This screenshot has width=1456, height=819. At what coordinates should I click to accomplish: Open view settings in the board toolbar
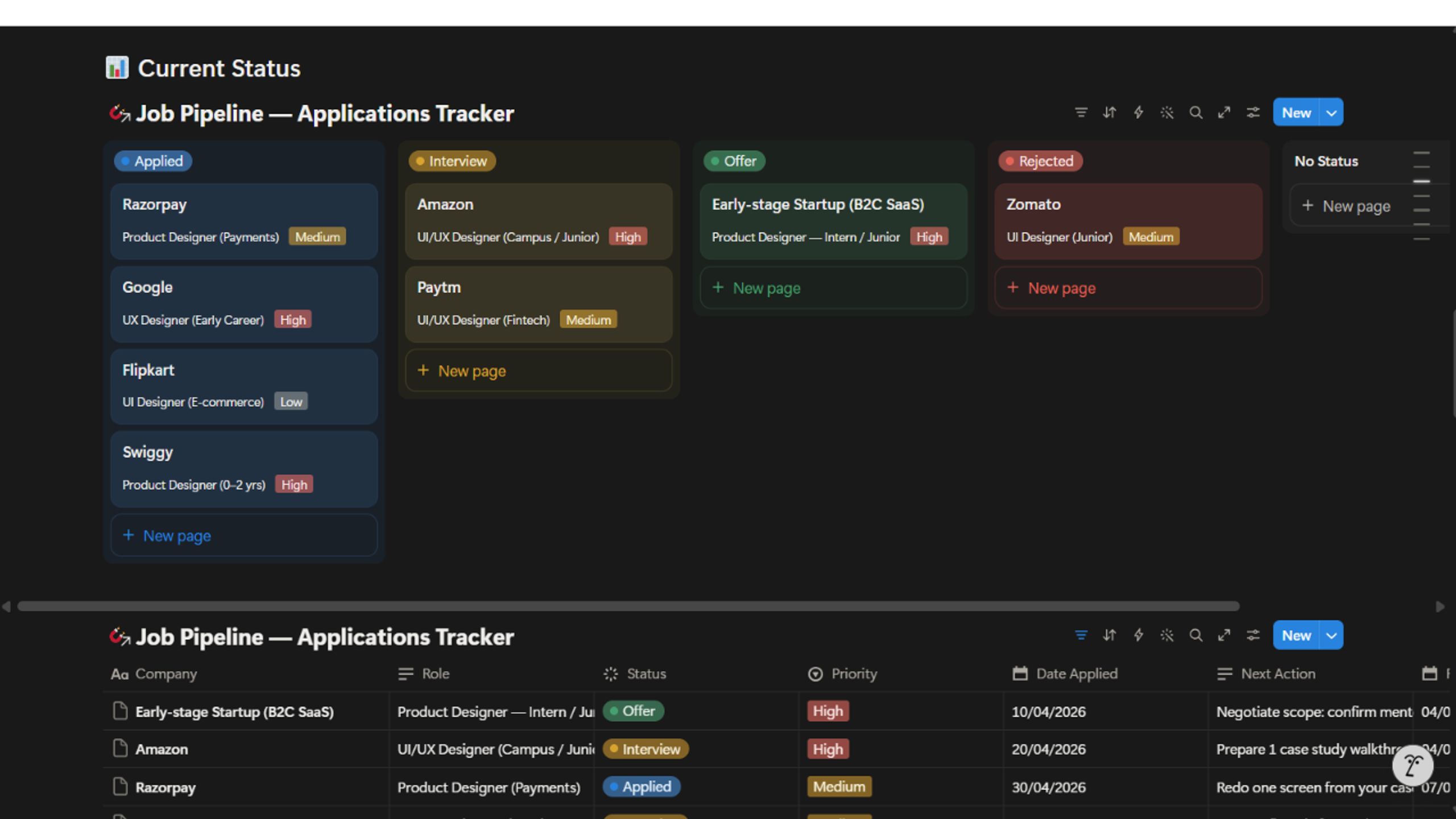1253,113
